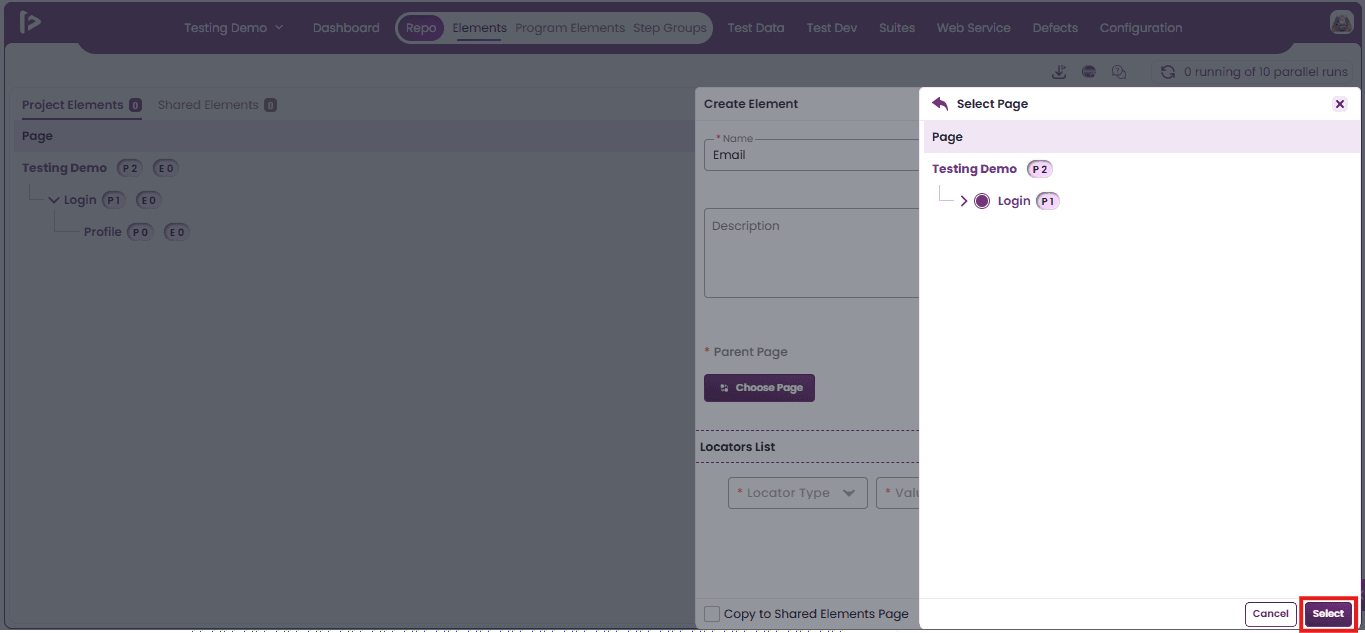The width and height of the screenshot is (1365, 633).
Task: Open the Test Data menu
Action: click(x=756, y=28)
